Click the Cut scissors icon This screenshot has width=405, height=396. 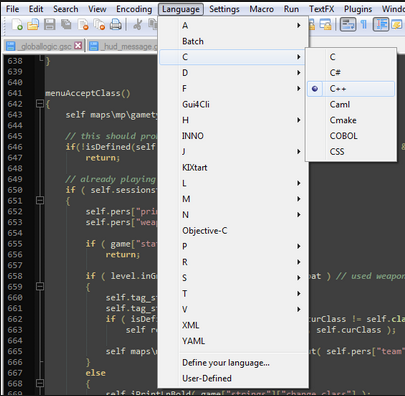tap(137, 25)
